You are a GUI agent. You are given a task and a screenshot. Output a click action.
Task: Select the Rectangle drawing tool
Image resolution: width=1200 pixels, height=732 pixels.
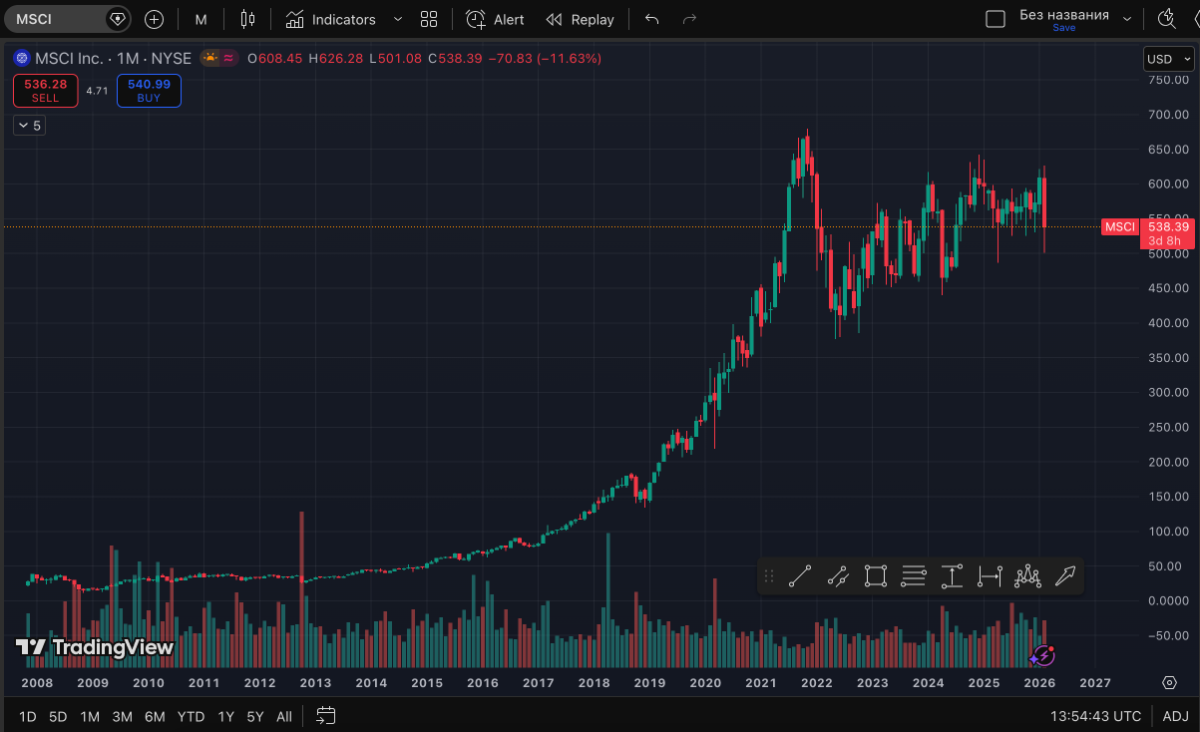(875, 577)
